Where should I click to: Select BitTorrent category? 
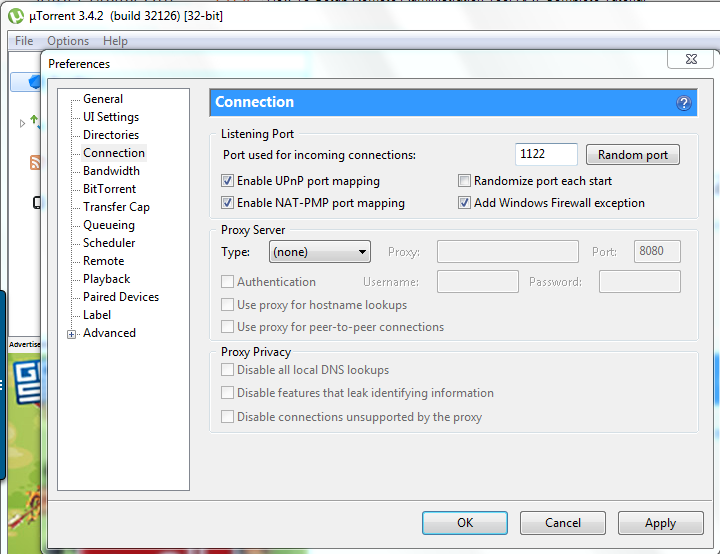tap(109, 189)
